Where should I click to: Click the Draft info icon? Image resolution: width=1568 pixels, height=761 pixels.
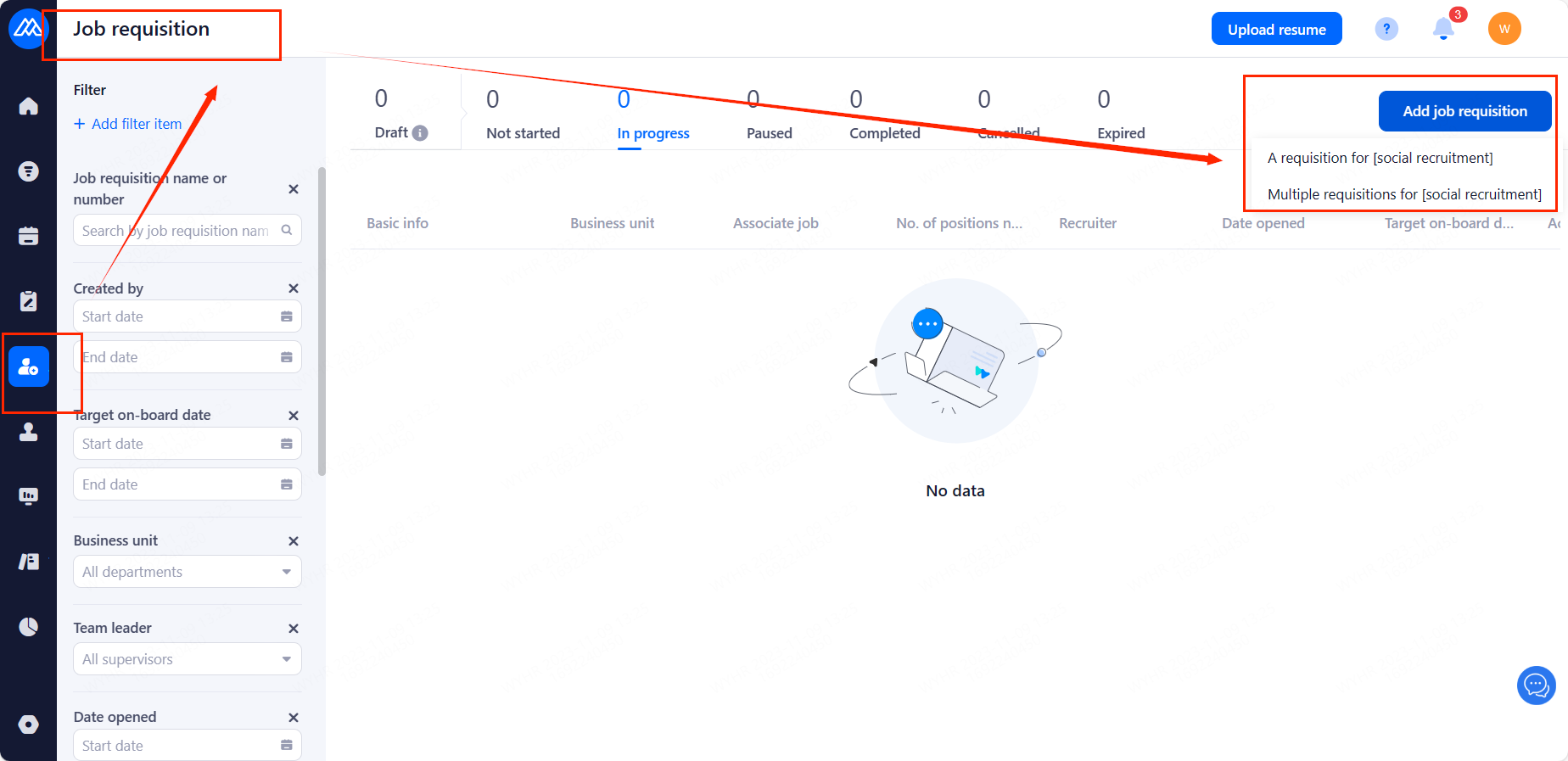420,133
